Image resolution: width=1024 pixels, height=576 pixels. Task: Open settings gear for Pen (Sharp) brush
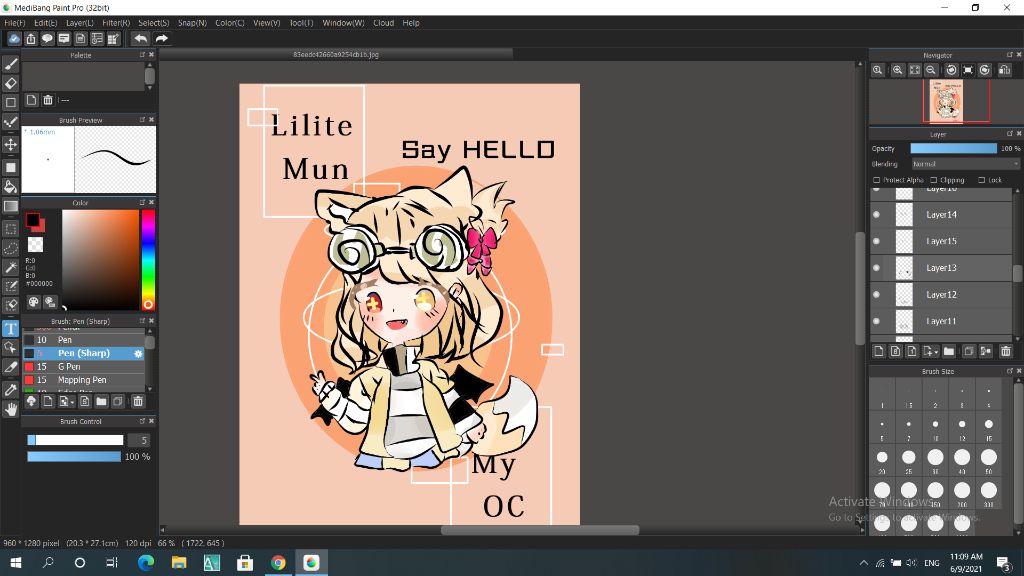coord(138,353)
